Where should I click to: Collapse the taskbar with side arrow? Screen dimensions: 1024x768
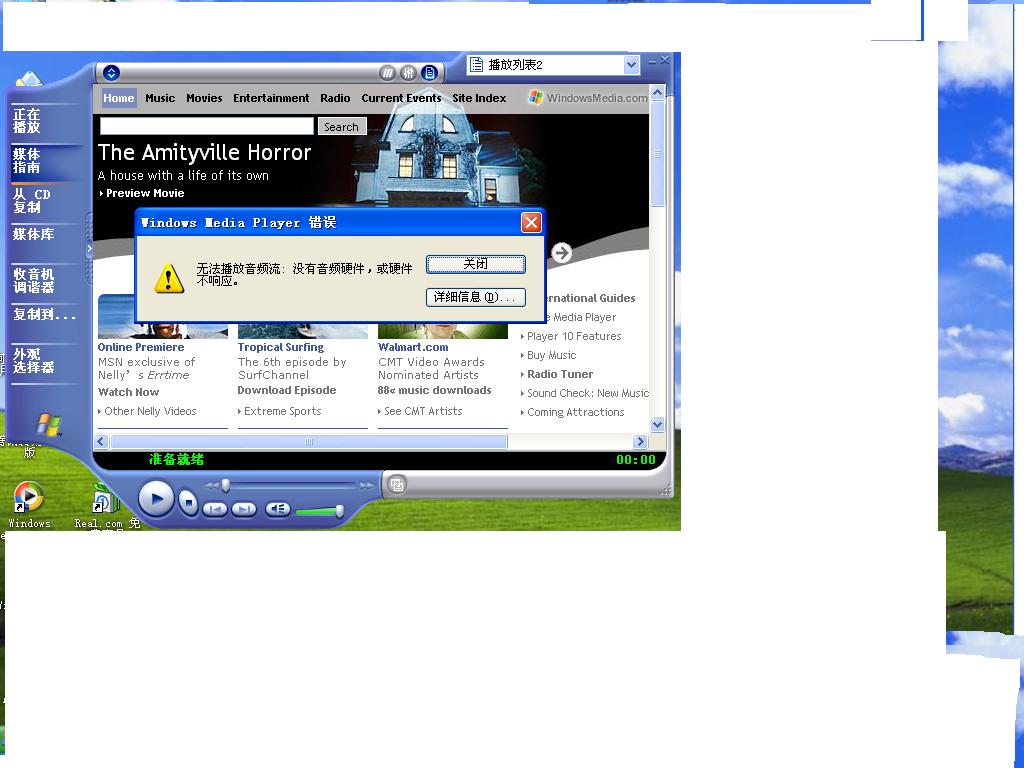(x=89, y=249)
